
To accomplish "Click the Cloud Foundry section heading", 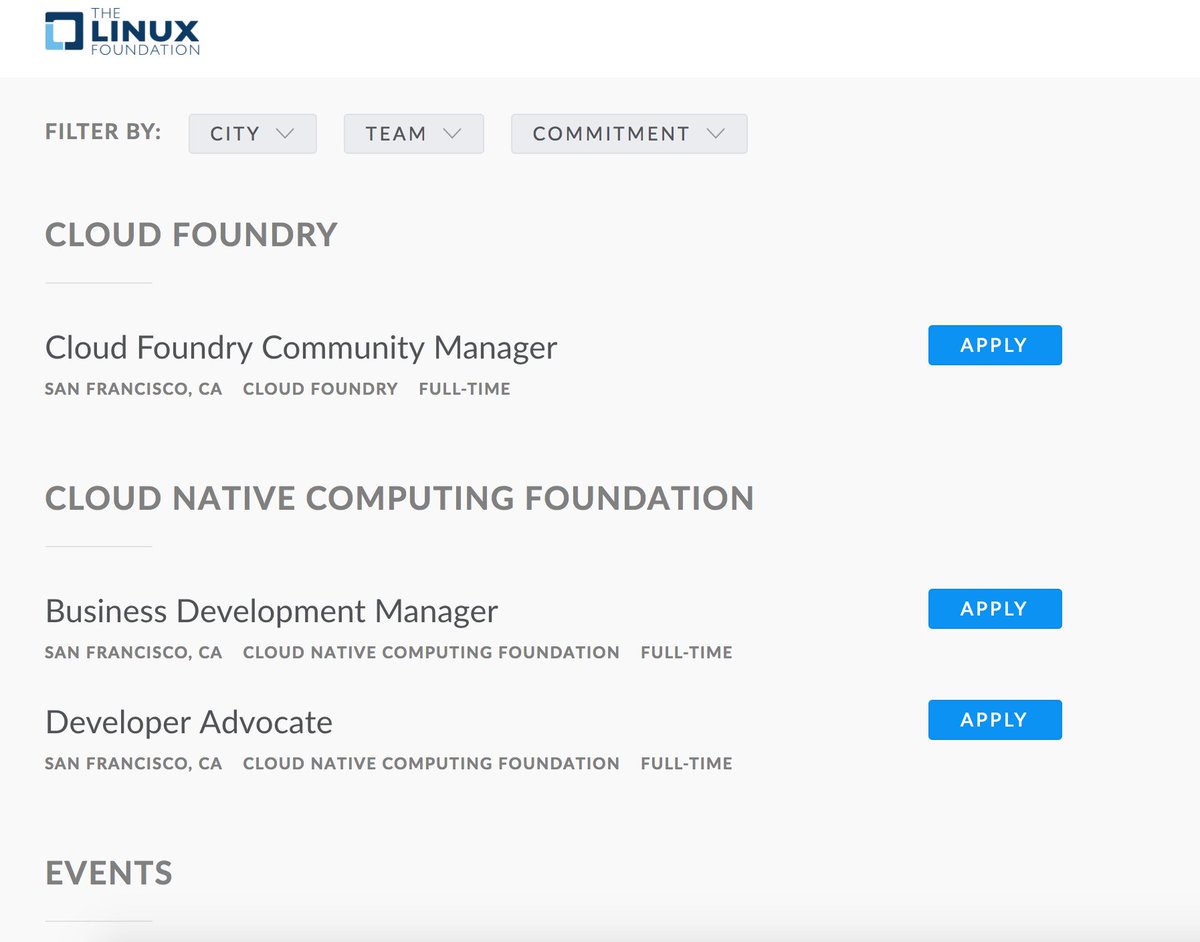I will (x=191, y=235).
